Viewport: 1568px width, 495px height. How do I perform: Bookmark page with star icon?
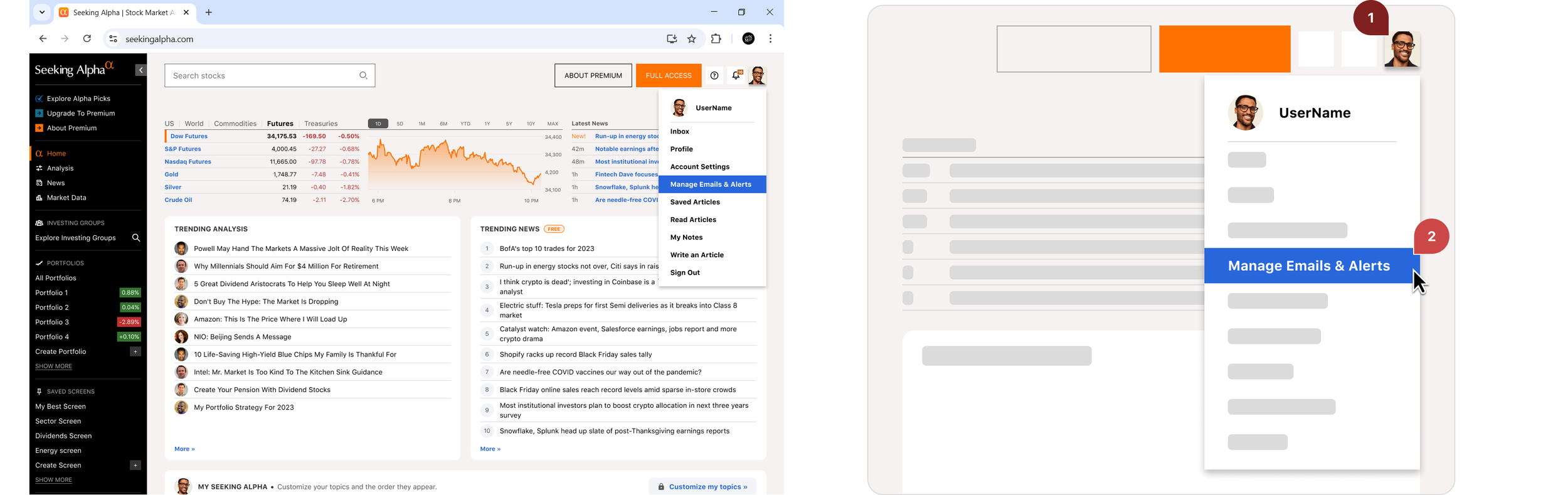coord(692,39)
